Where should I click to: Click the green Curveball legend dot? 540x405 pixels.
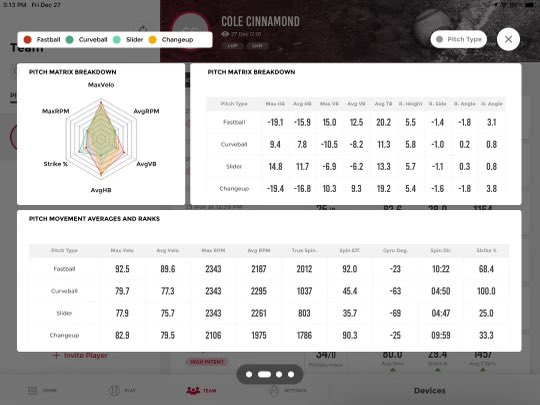pyautogui.click(x=70, y=40)
